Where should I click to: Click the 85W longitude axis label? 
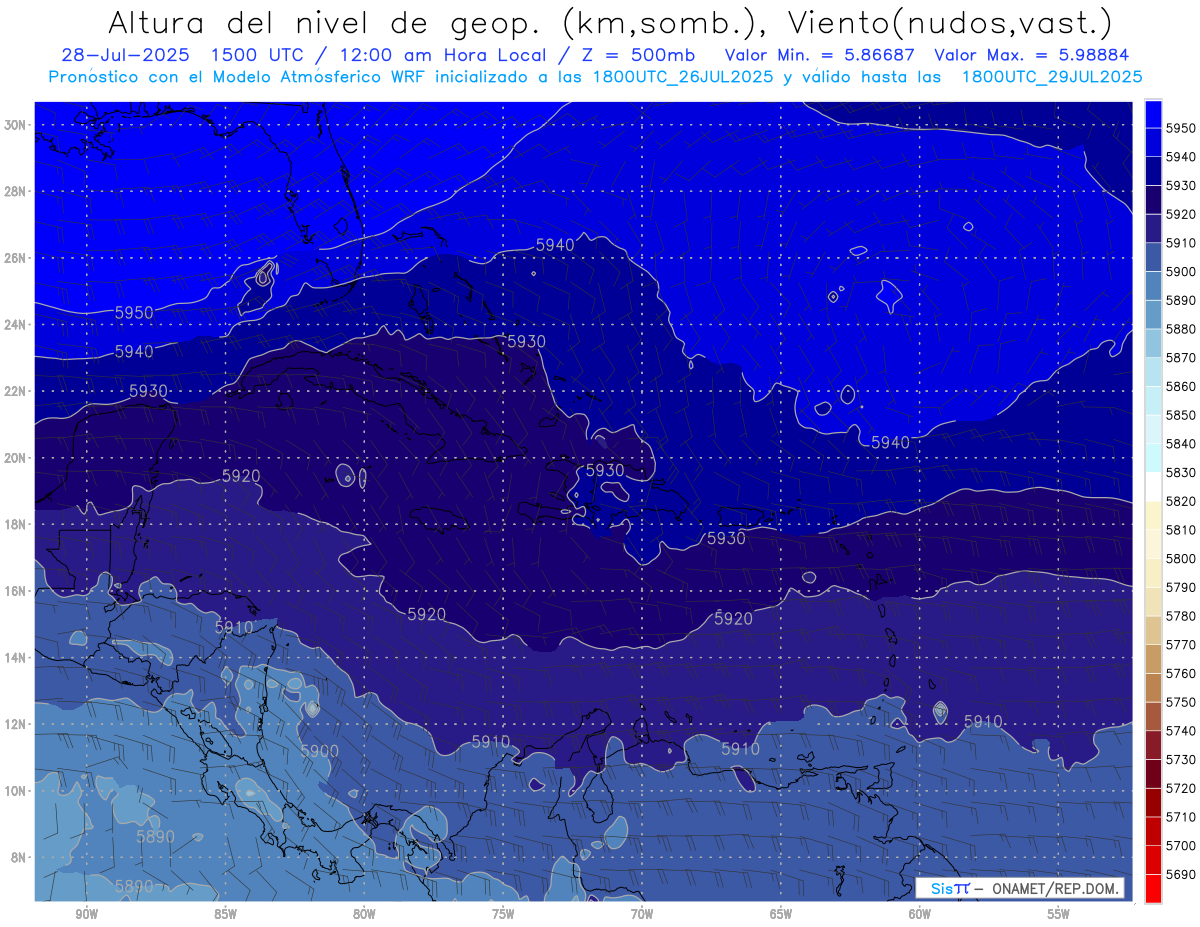pos(225,915)
